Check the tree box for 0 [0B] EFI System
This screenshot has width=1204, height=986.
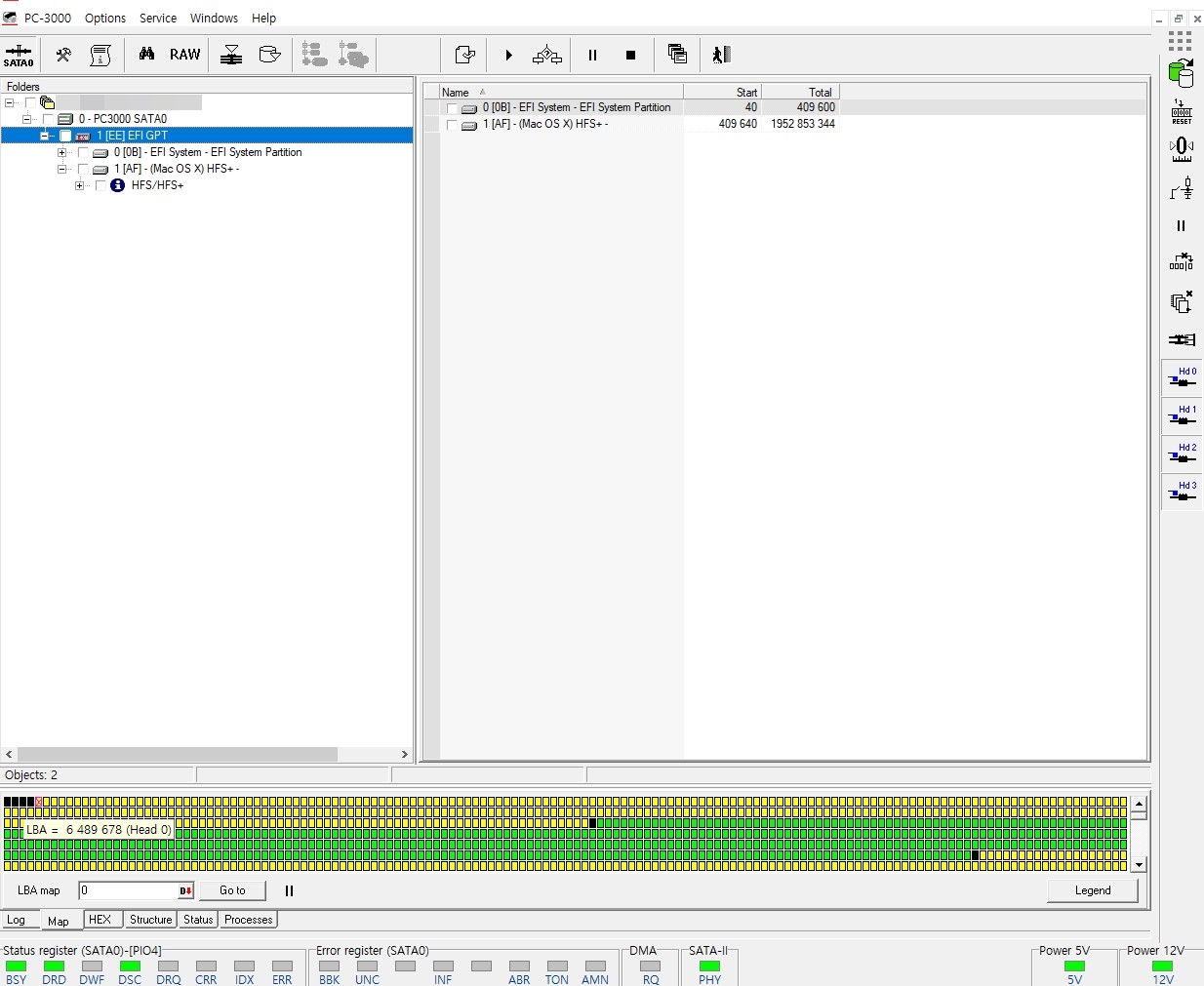click(x=83, y=152)
